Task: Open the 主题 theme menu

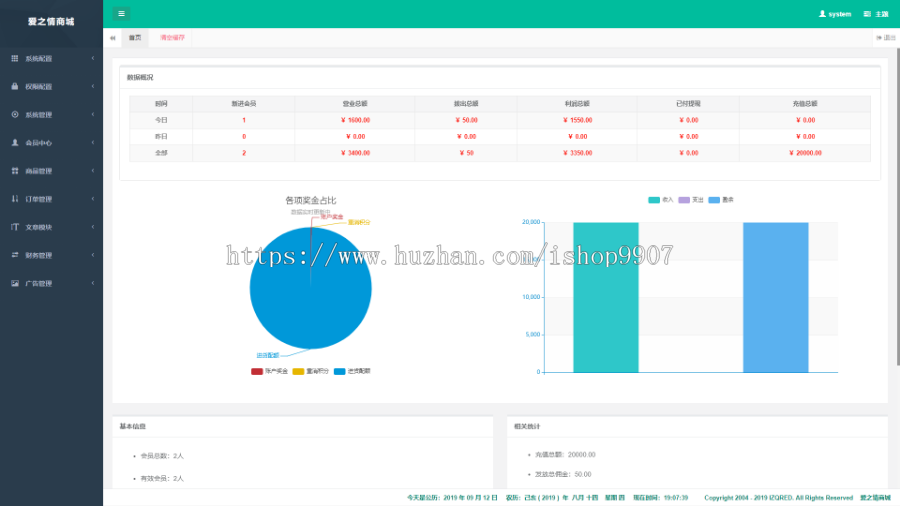Action: click(876, 14)
